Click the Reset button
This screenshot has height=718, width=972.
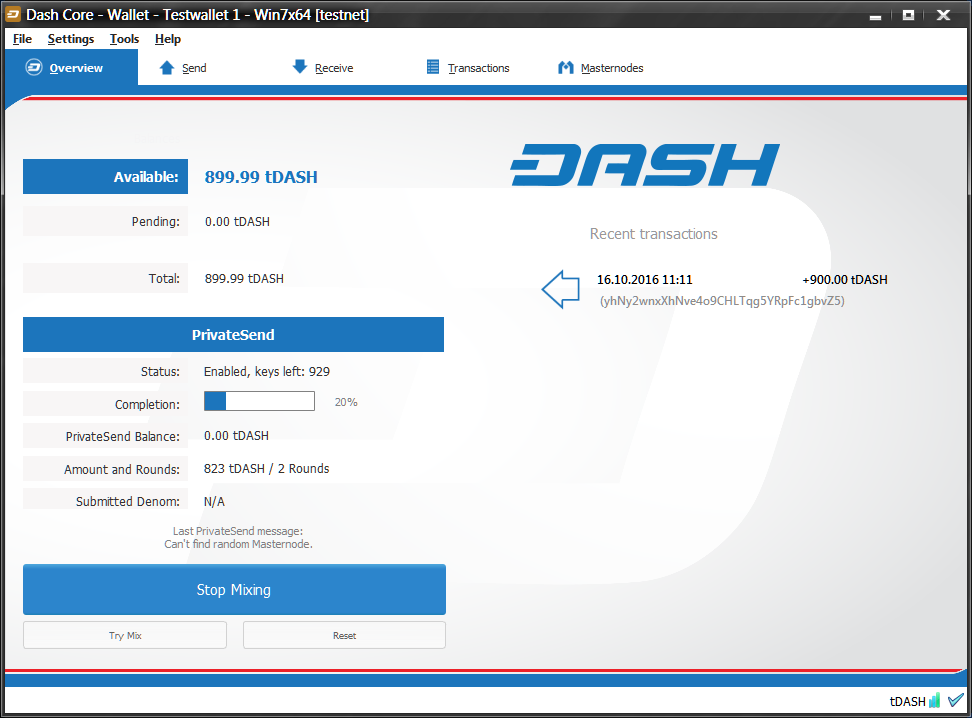[x=344, y=636]
